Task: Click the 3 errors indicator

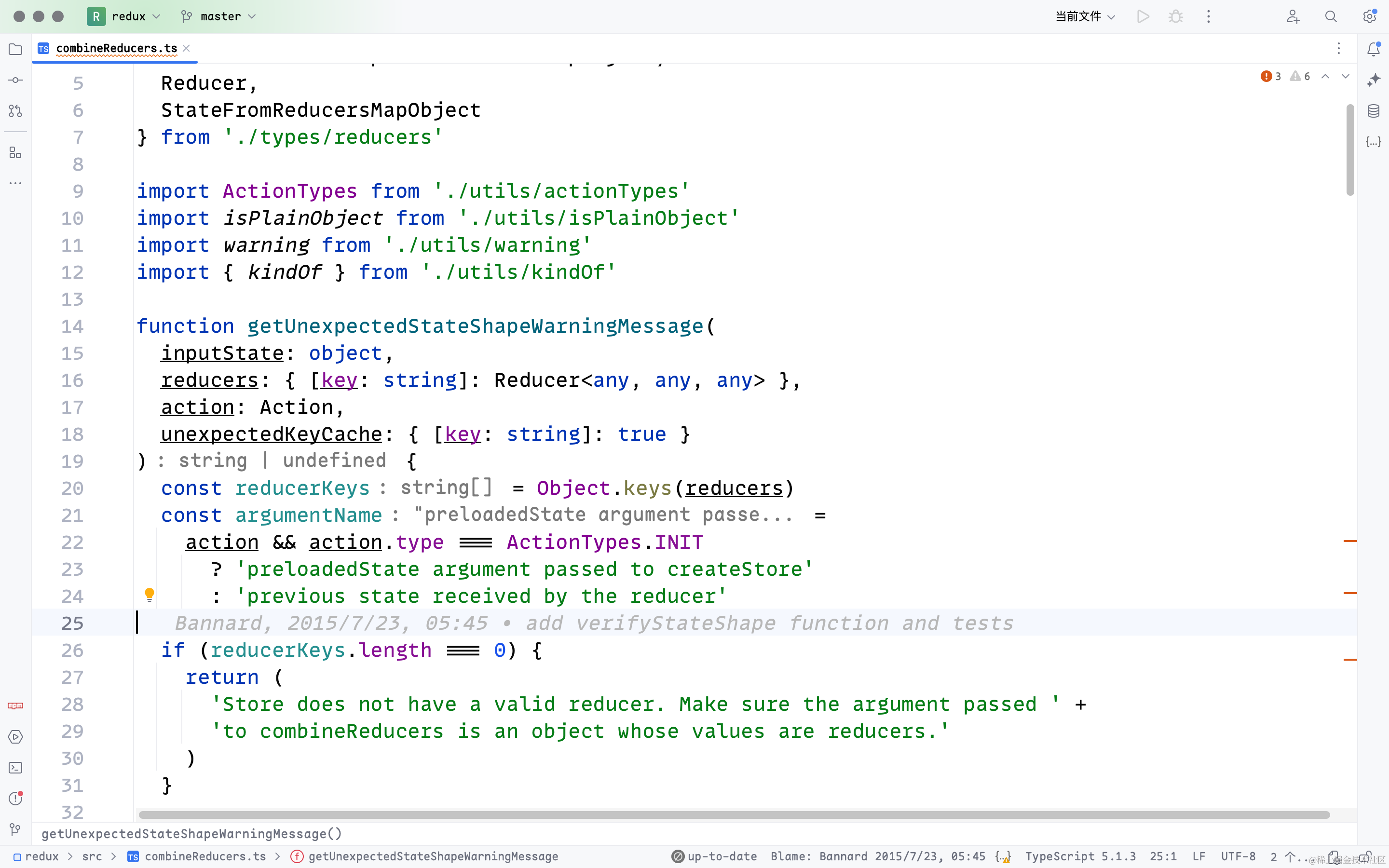Action: pyautogui.click(x=1271, y=76)
